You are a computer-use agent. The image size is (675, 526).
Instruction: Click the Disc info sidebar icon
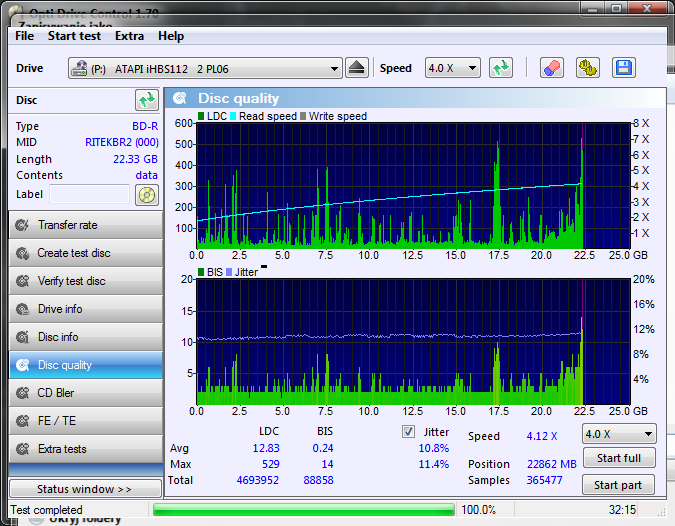[22, 337]
